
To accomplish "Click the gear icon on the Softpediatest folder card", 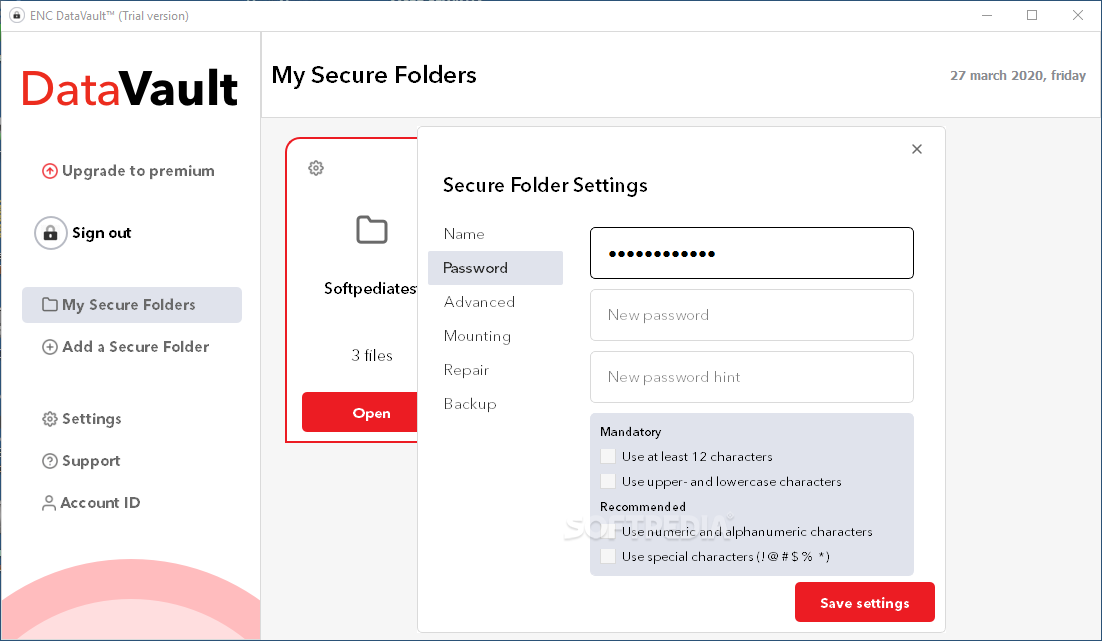I will (x=316, y=168).
